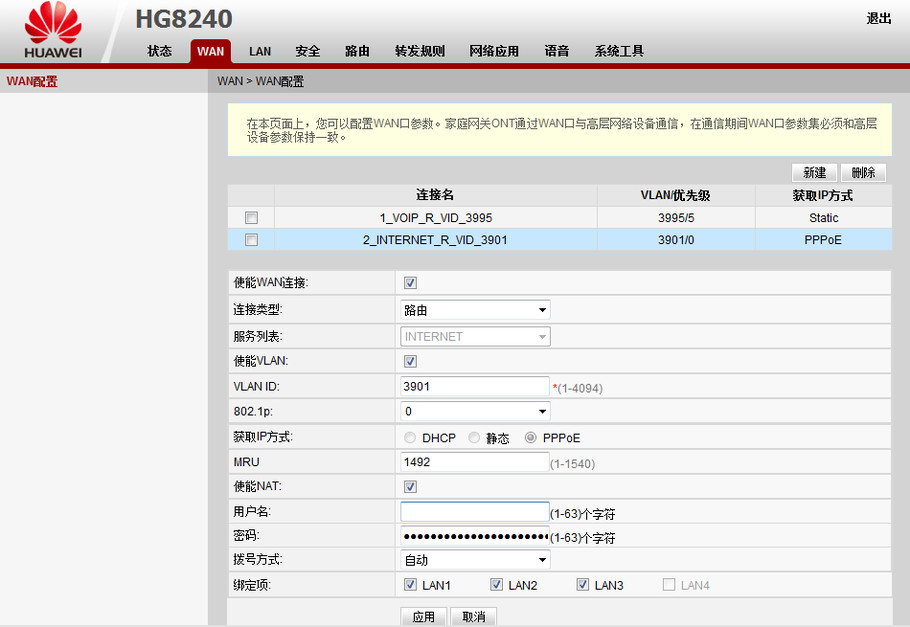Click the 退出 logout link

[879, 19]
